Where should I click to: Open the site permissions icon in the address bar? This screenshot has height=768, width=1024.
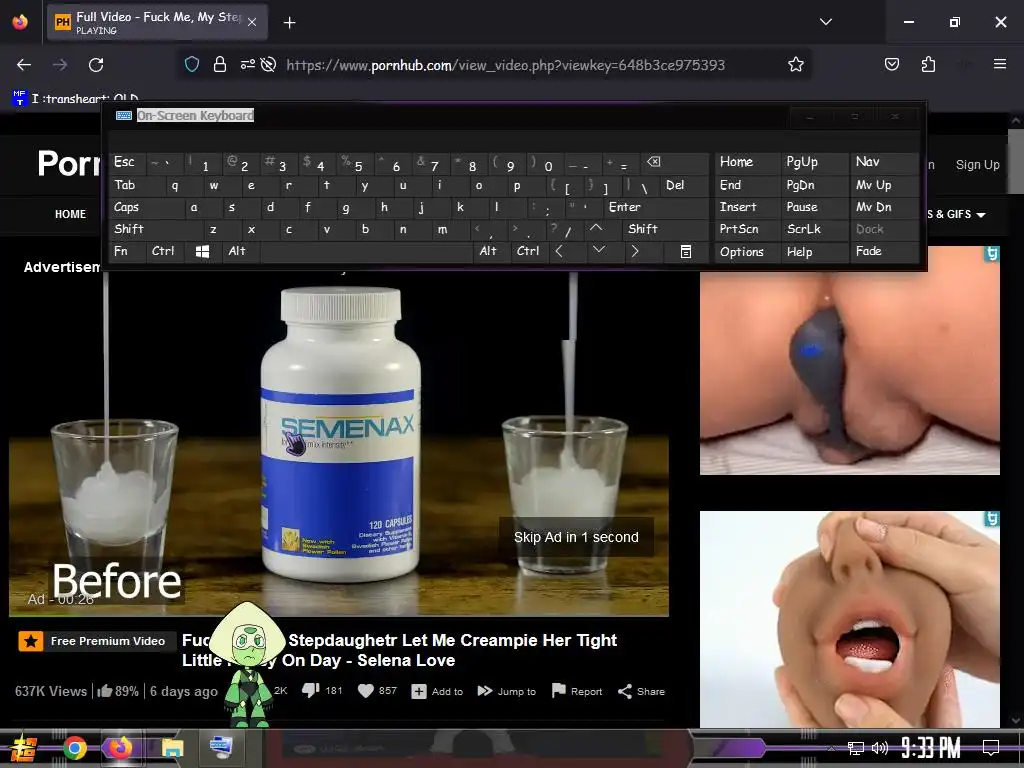pyautogui.click(x=248, y=64)
